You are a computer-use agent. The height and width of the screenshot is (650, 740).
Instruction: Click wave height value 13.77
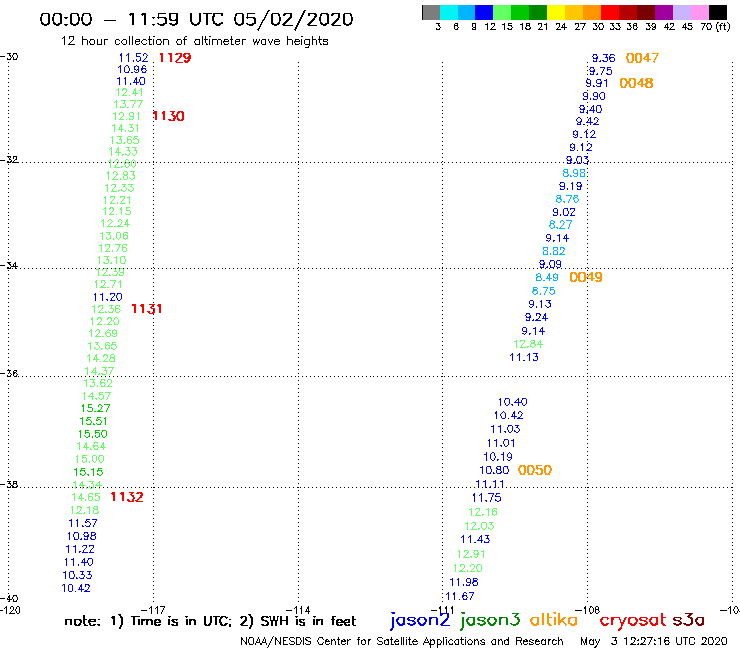(x=128, y=104)
